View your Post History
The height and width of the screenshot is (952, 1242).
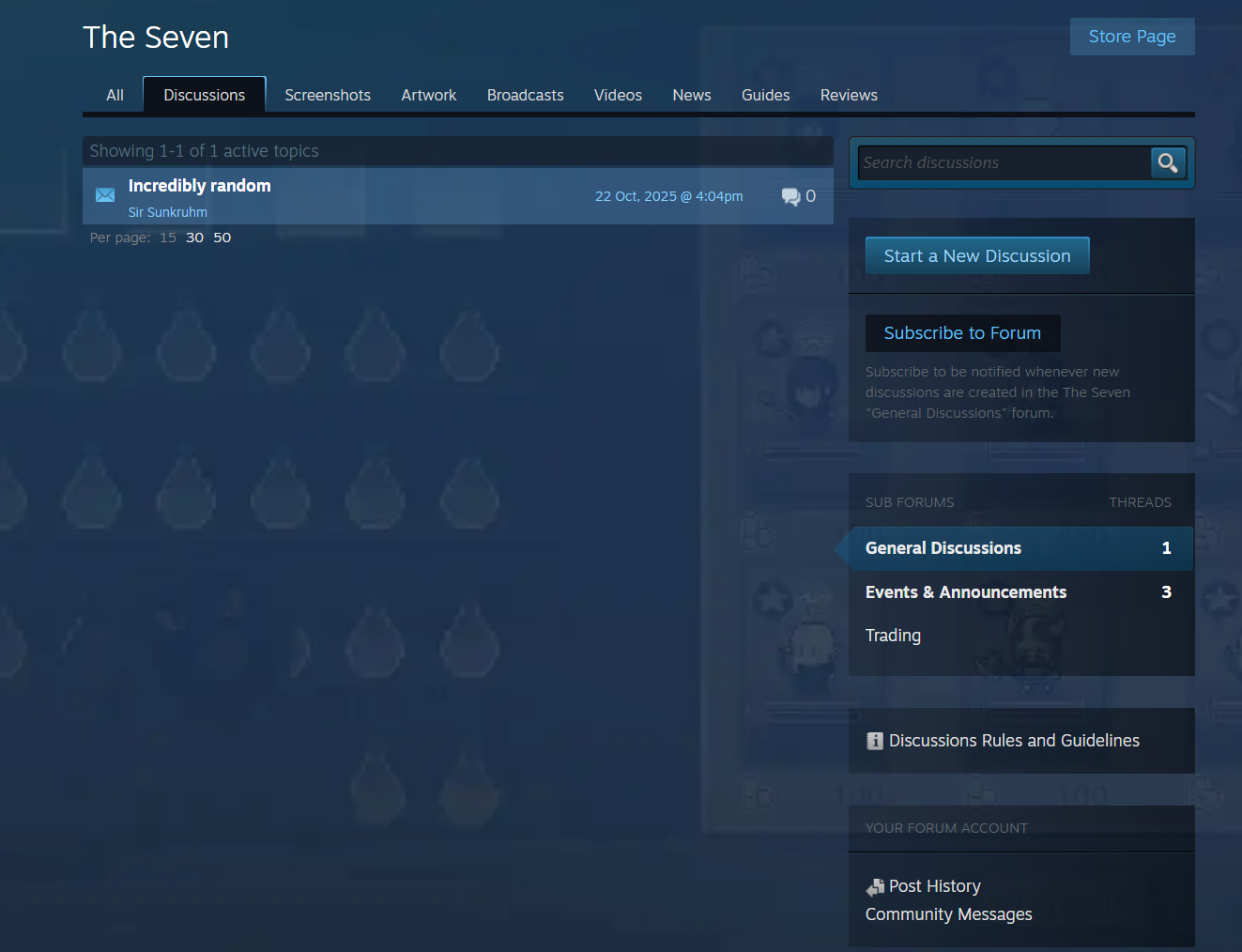pyautogui.click(x=934, y=886)
